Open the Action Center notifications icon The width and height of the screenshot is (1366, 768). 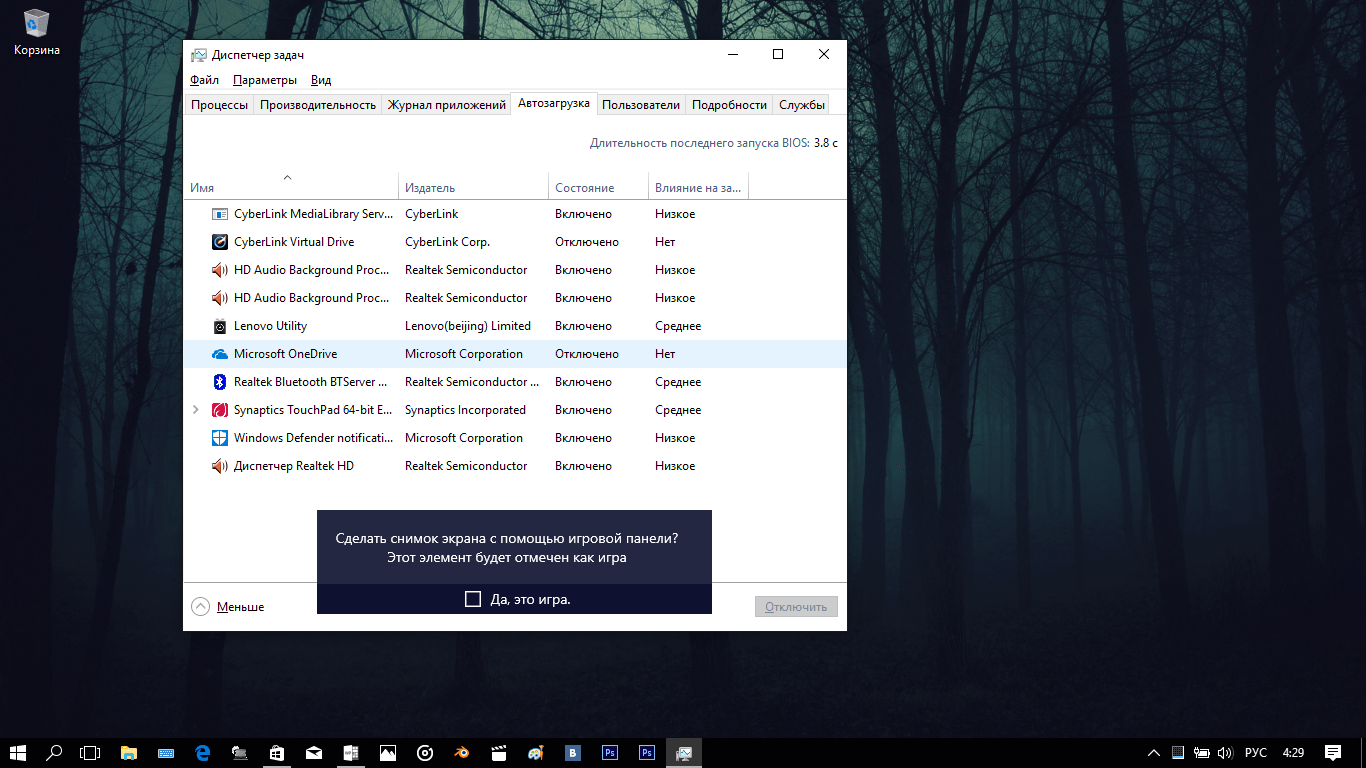click(x=1333, y=753)
